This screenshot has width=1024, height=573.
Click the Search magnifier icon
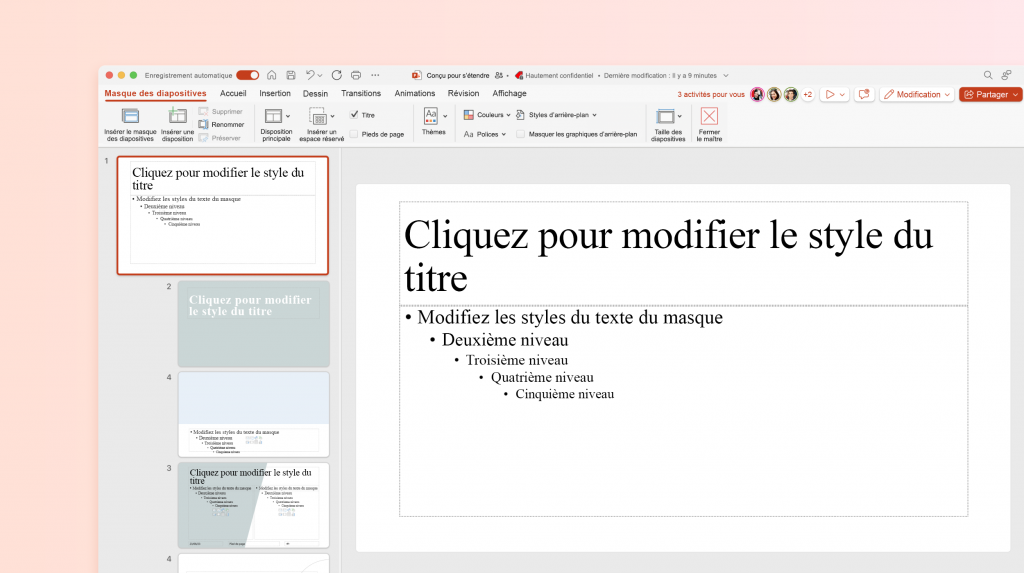(x=988, y=75)
